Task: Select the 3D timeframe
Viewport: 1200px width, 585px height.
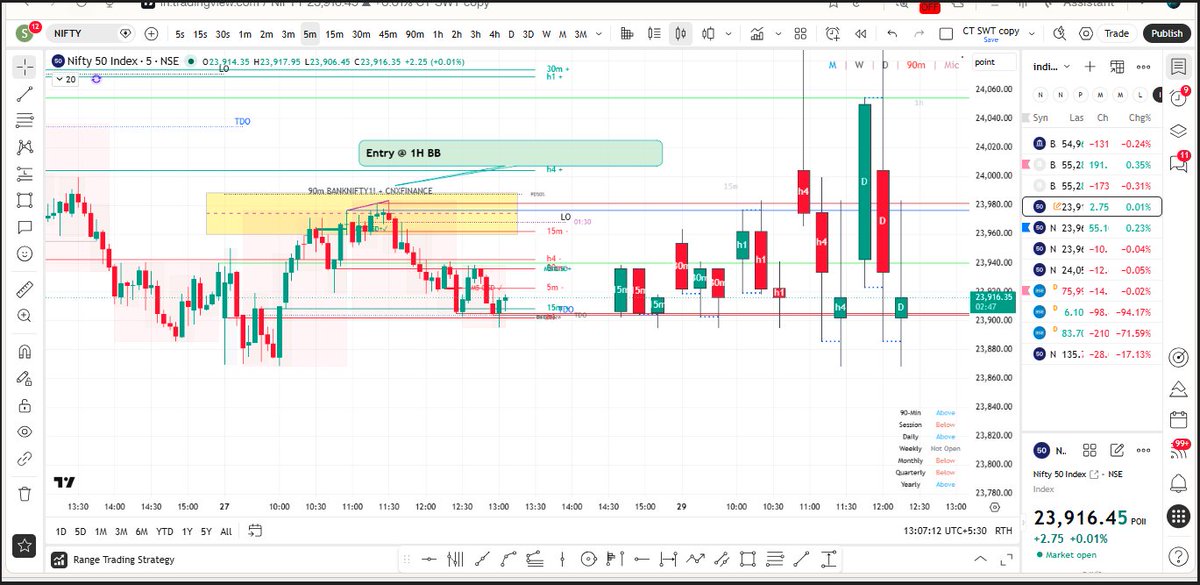Action: click(529, 33)
